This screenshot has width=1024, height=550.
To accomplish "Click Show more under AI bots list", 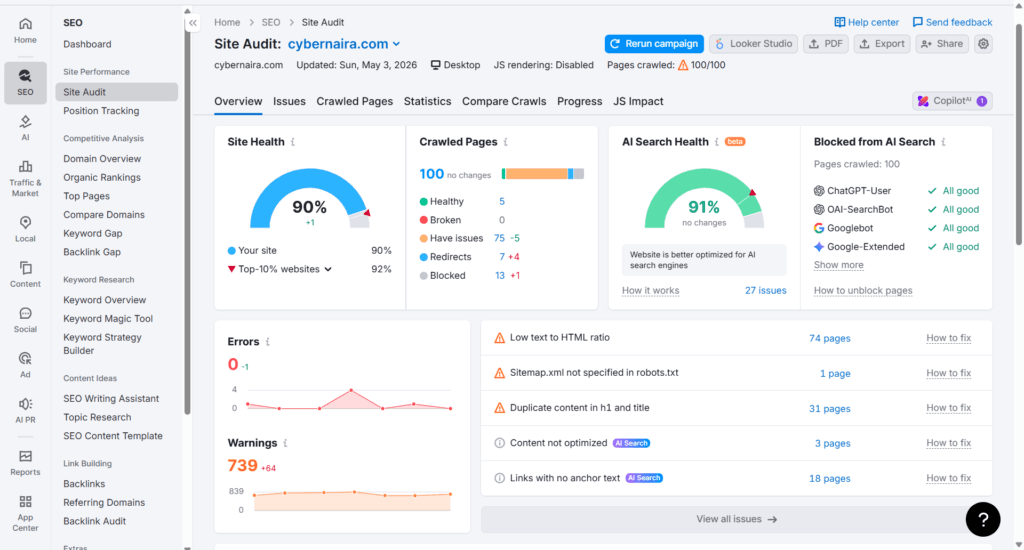I will pos(839,265).
